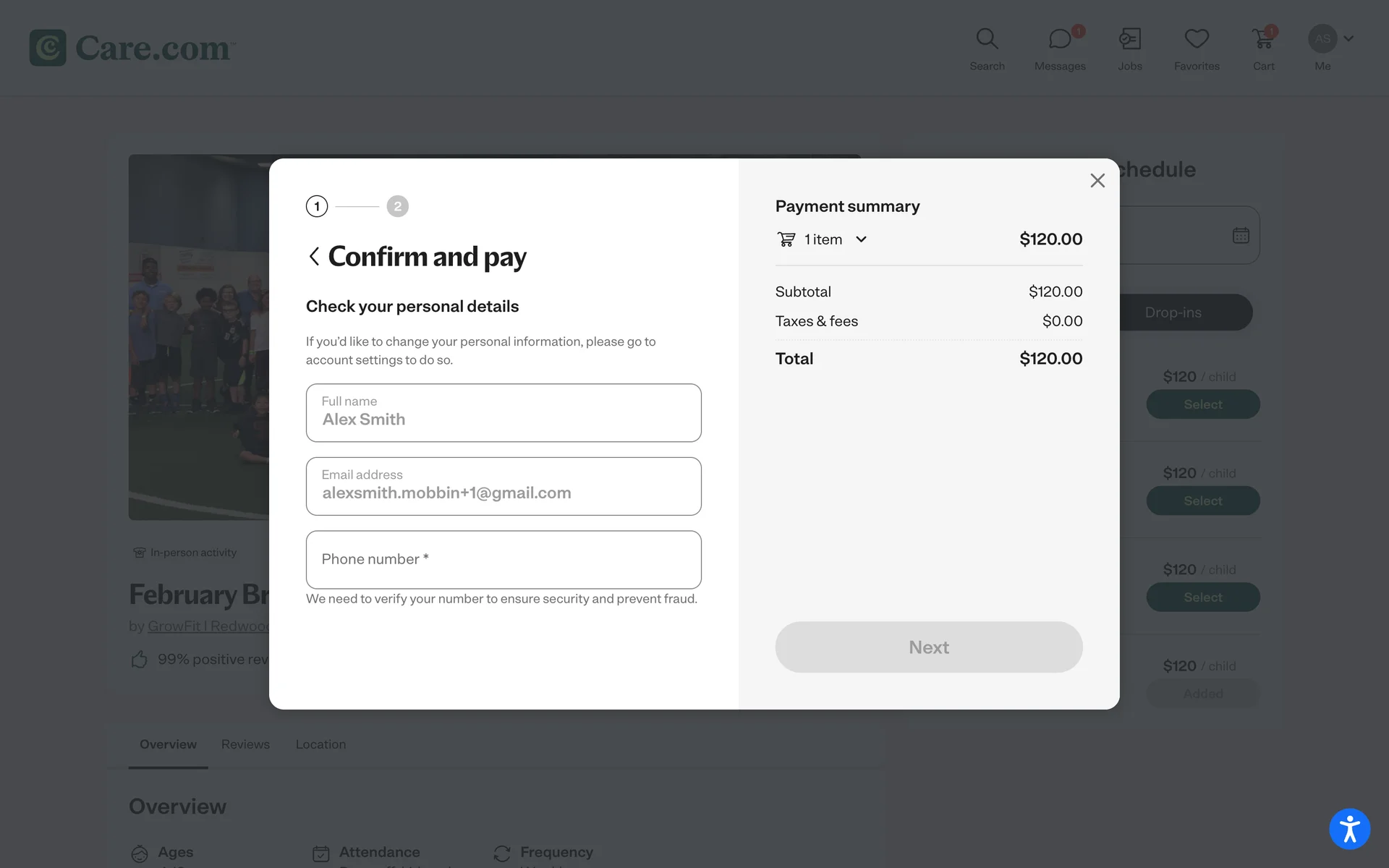Go back using arrow beside Confirm and pay
Screen dimensions: 1389x868
pyautogui.click(x=314, y=257)
